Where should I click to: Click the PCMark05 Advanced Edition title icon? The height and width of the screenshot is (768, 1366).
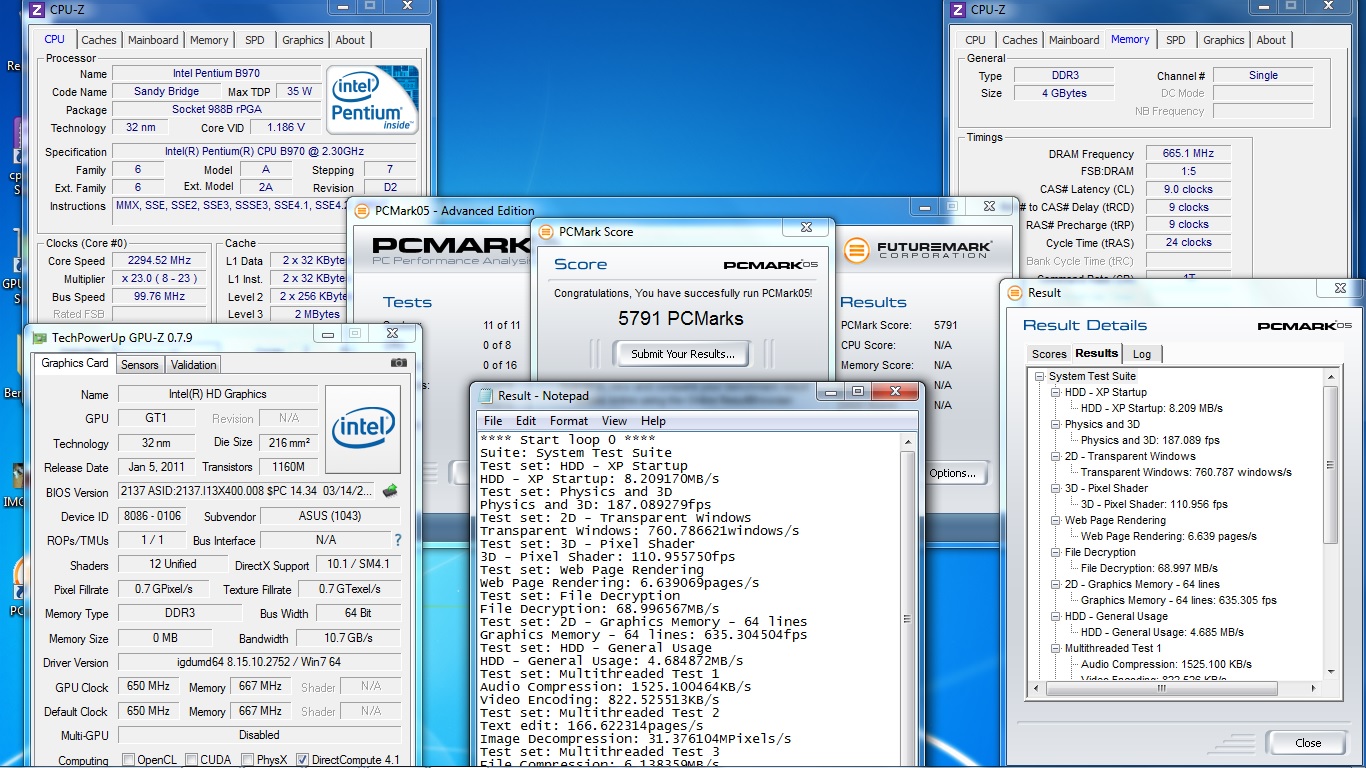click(362, 211)
